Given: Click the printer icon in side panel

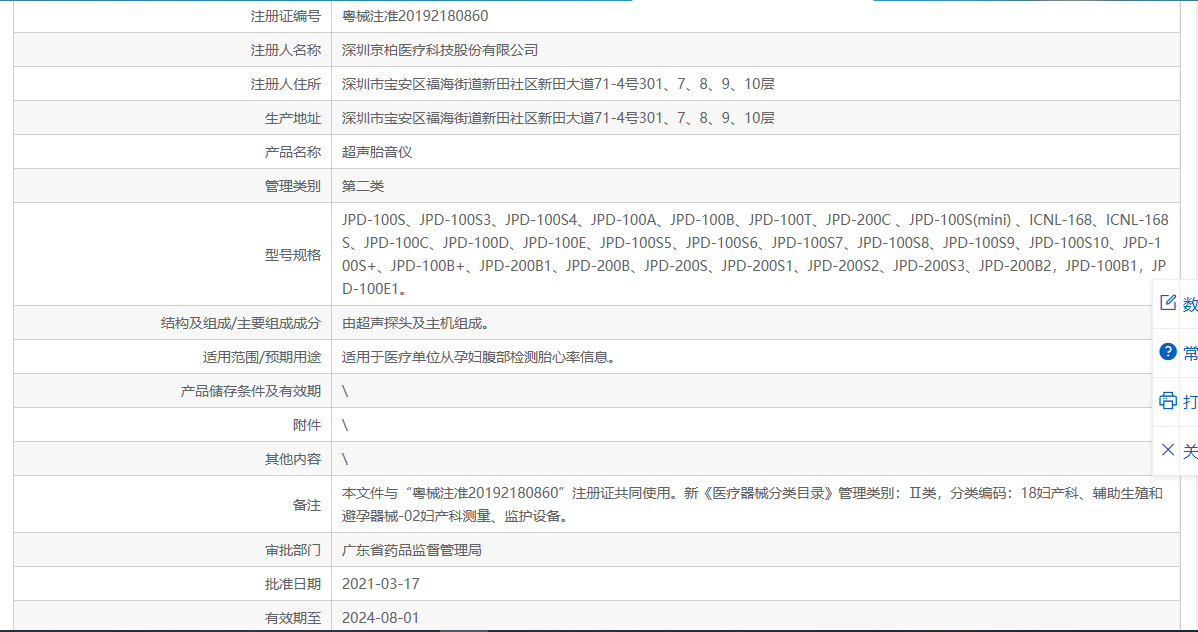Looking at the screenshot, I should [1167, 400].
